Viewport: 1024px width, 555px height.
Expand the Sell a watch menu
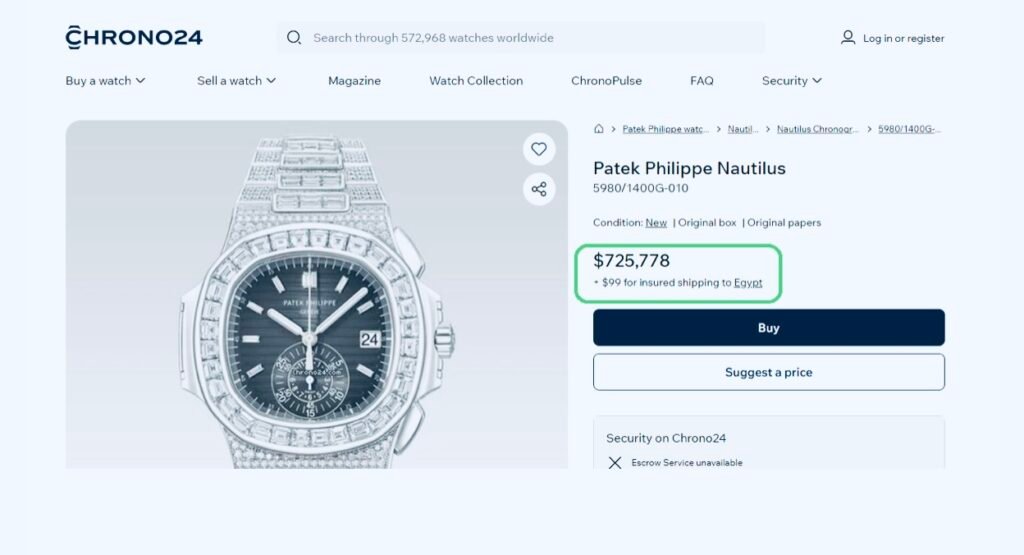[x=237, y=81]
